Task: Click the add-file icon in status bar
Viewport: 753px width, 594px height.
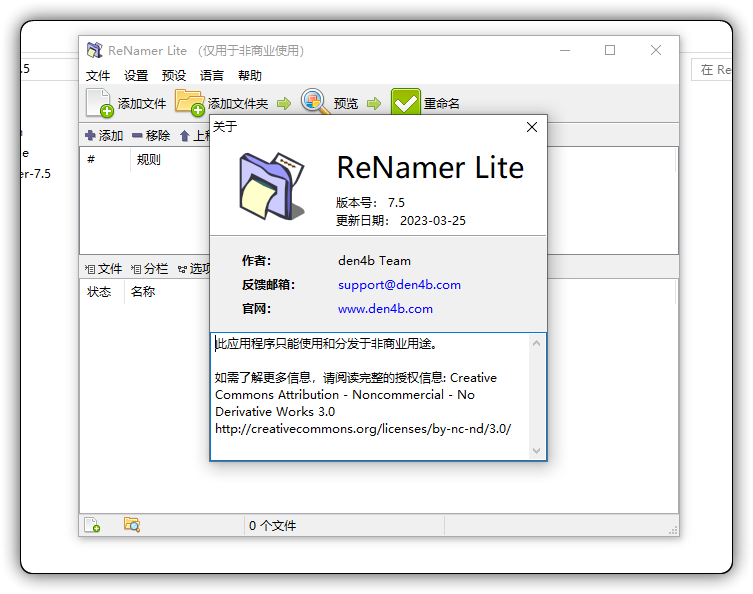Action: [92, 525]
